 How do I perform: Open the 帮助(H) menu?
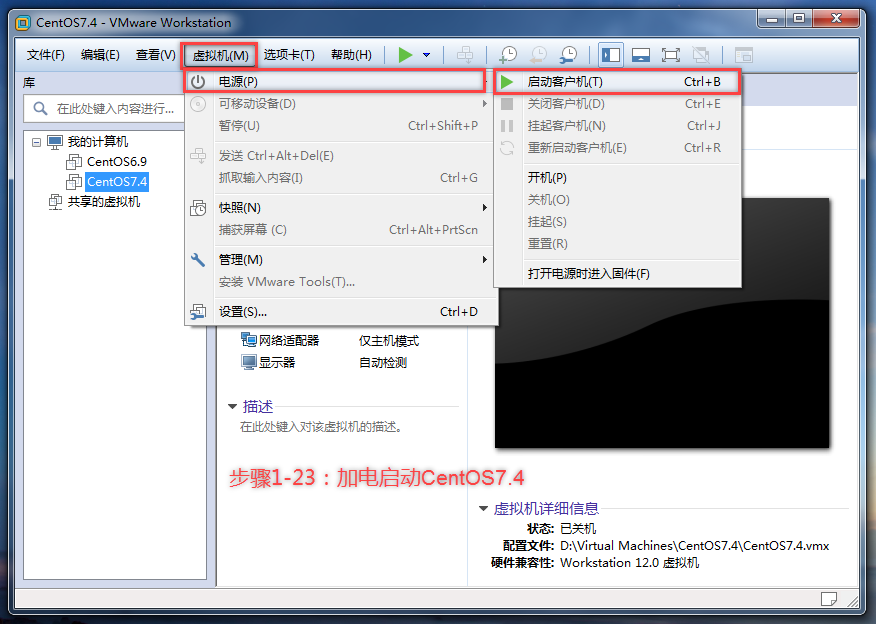[351, 55]
